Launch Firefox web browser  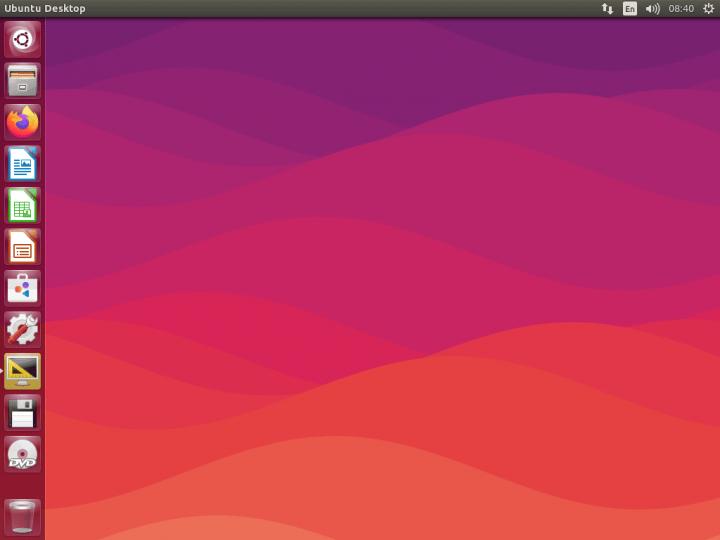point(22,122)
